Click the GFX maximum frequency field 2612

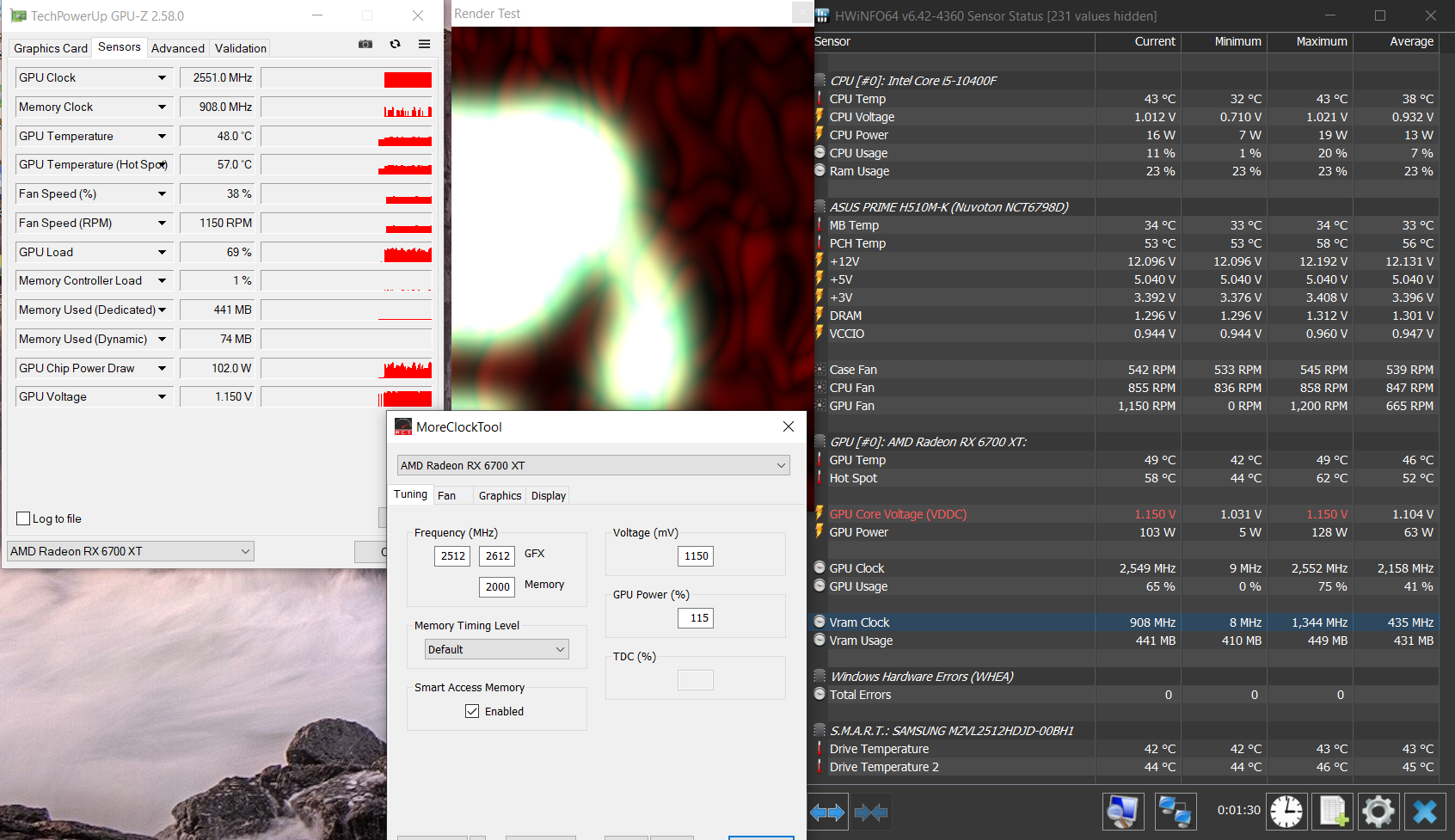coord(497,556)
